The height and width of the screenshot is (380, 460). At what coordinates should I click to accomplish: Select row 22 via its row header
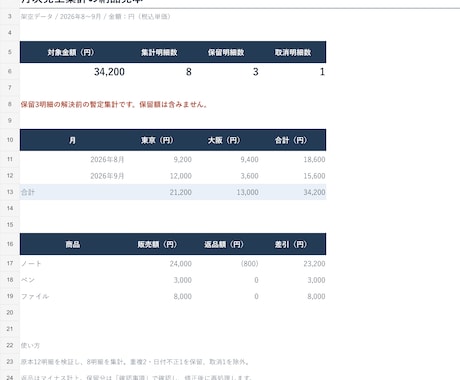click(x=10, y=345)
